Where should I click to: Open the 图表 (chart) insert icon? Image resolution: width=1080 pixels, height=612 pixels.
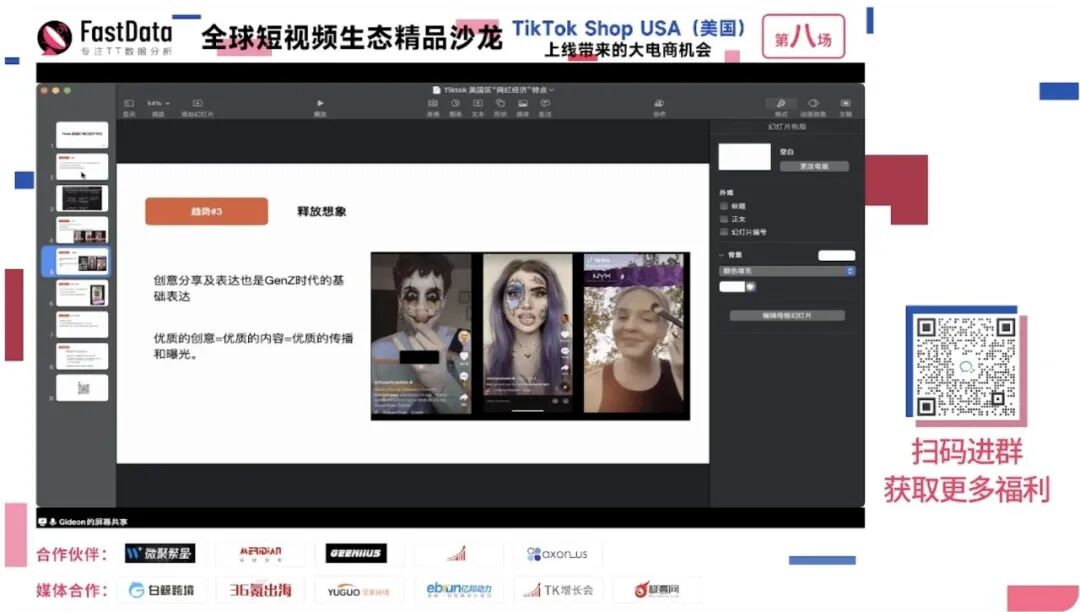[x=455, y=103]
